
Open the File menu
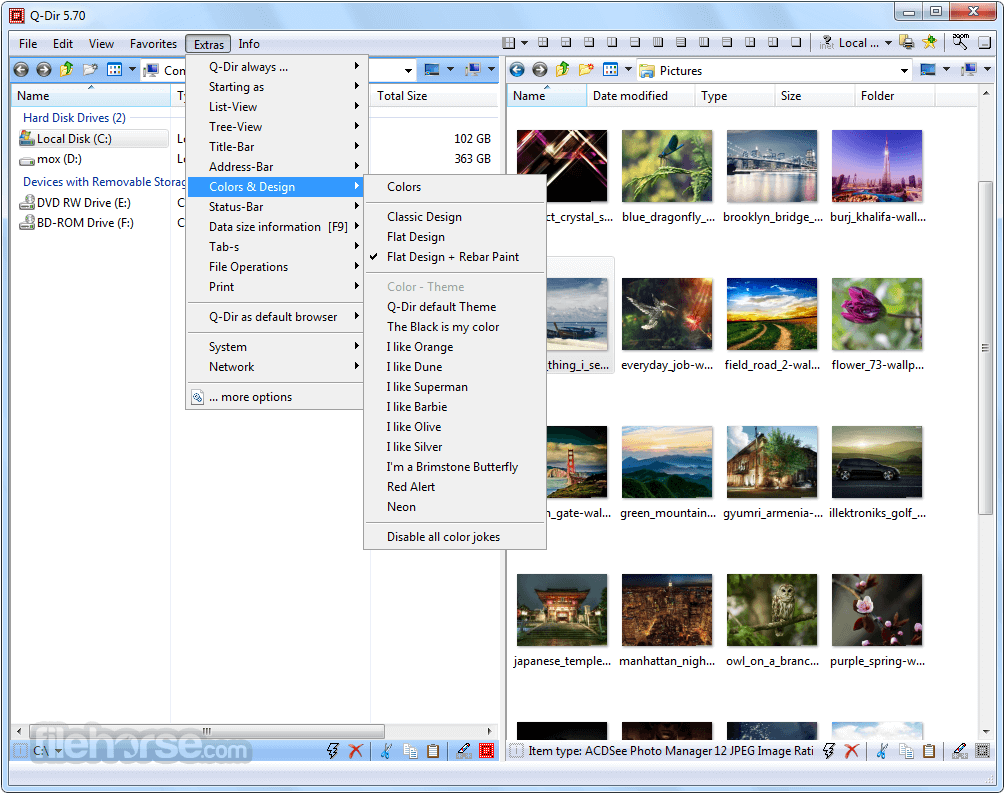[x=28, y=44]
